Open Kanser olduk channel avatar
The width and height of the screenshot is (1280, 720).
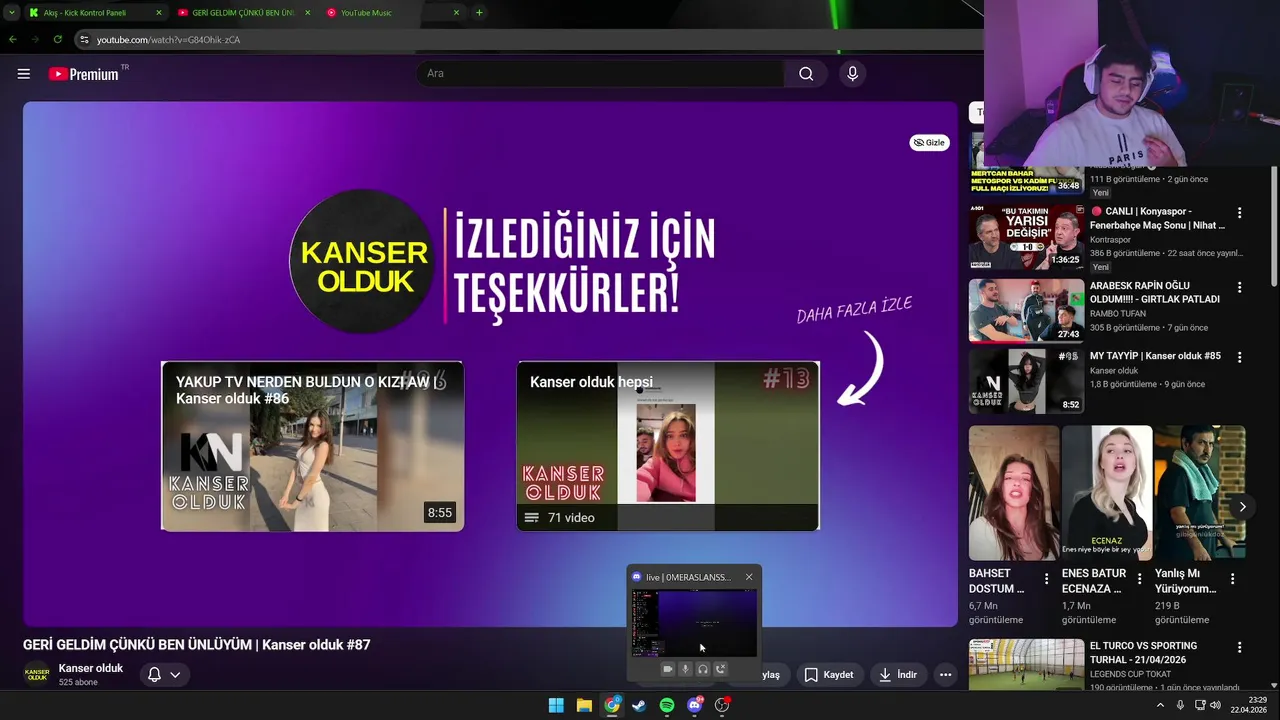[x=37, y=674]
